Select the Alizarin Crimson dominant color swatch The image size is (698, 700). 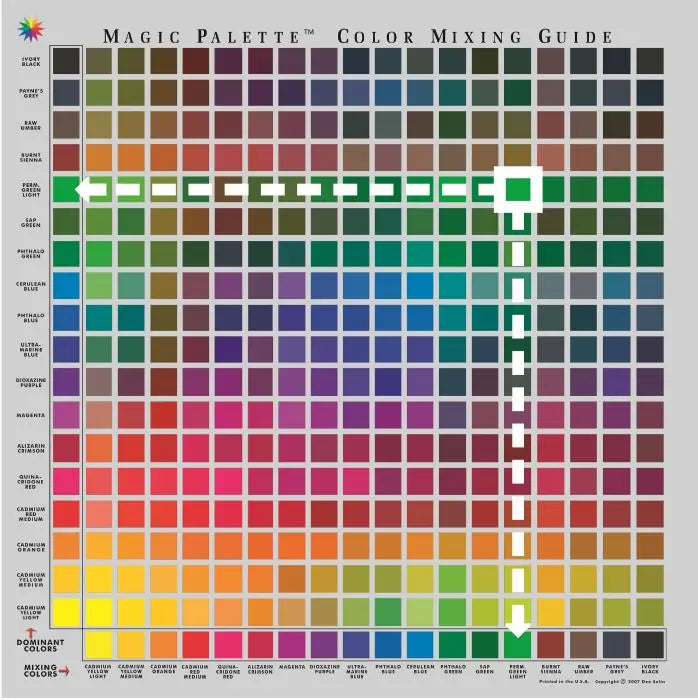66,448
